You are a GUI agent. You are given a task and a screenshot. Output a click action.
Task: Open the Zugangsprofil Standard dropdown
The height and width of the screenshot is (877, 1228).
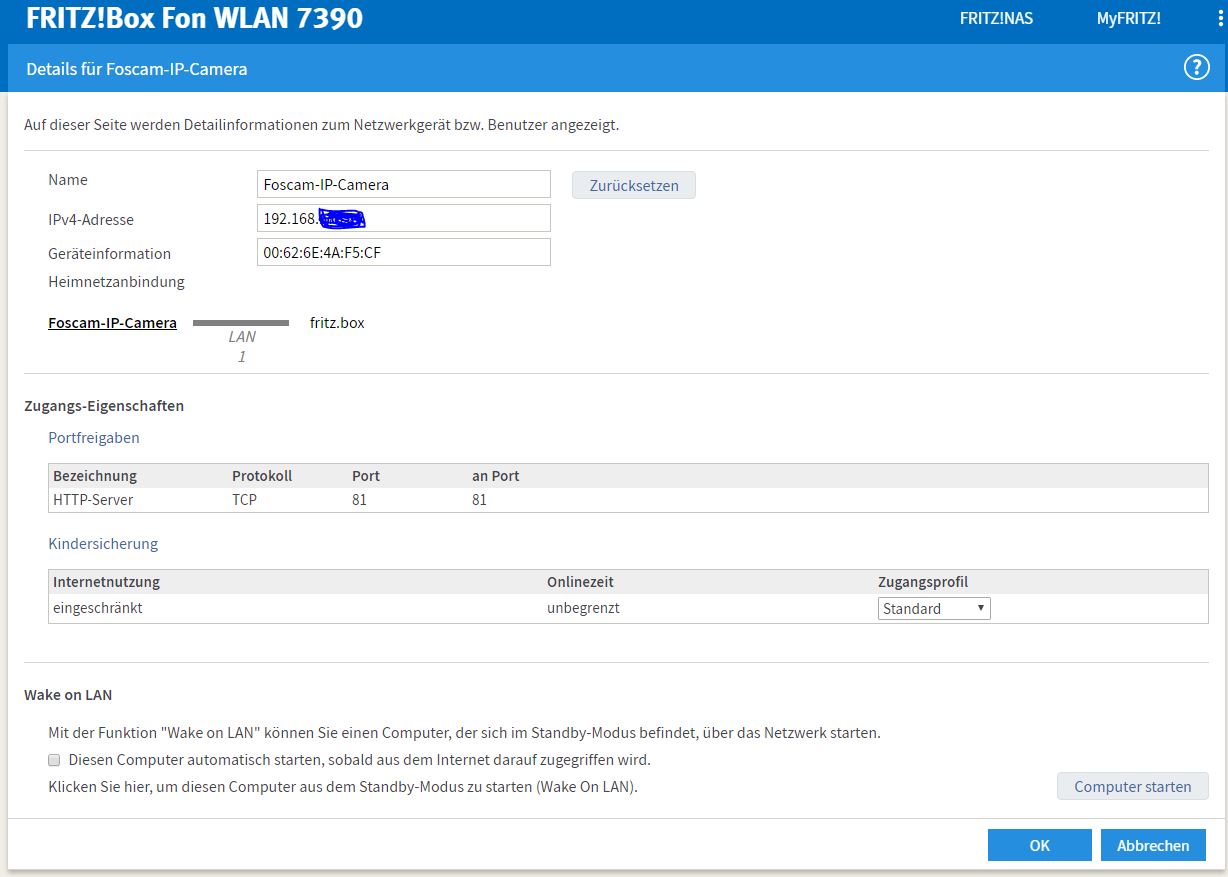934,608
